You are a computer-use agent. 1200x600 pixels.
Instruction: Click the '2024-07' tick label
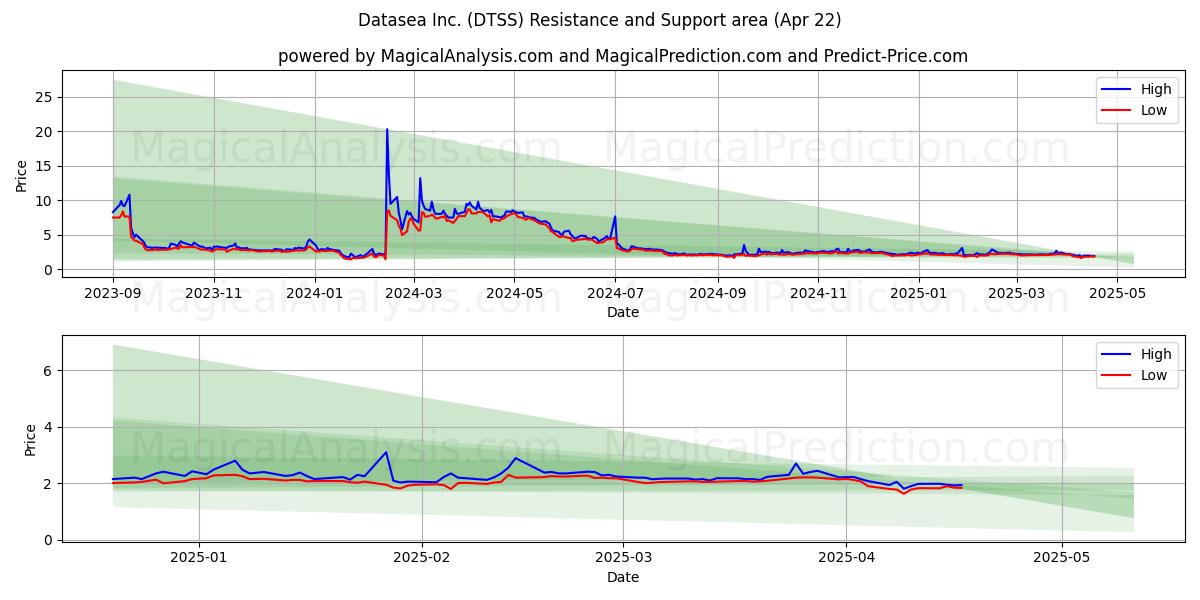point(615,293)
